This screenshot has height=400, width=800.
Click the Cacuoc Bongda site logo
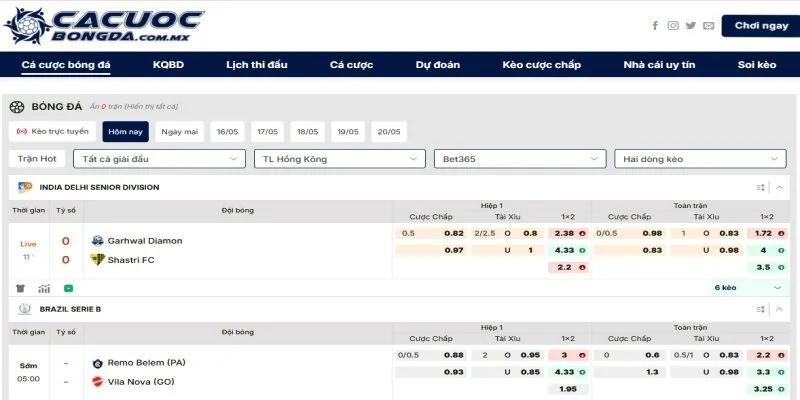point(104,26)
